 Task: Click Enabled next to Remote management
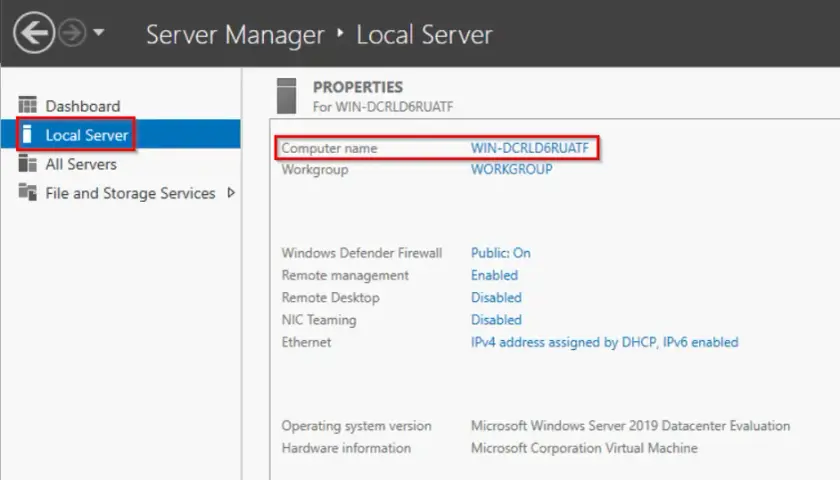(x=494, y=275)
